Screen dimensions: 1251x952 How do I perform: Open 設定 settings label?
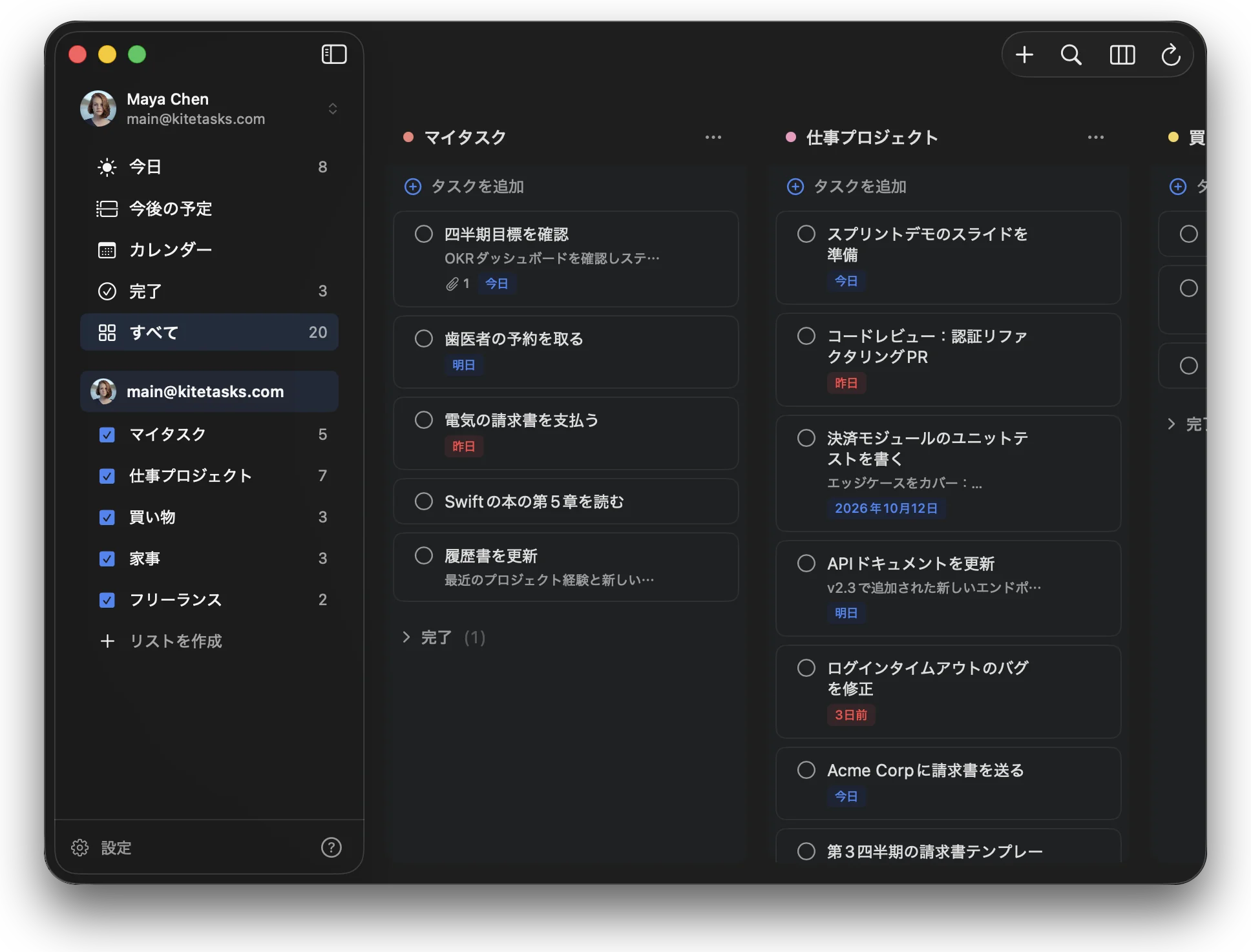(x=116, y=847)
